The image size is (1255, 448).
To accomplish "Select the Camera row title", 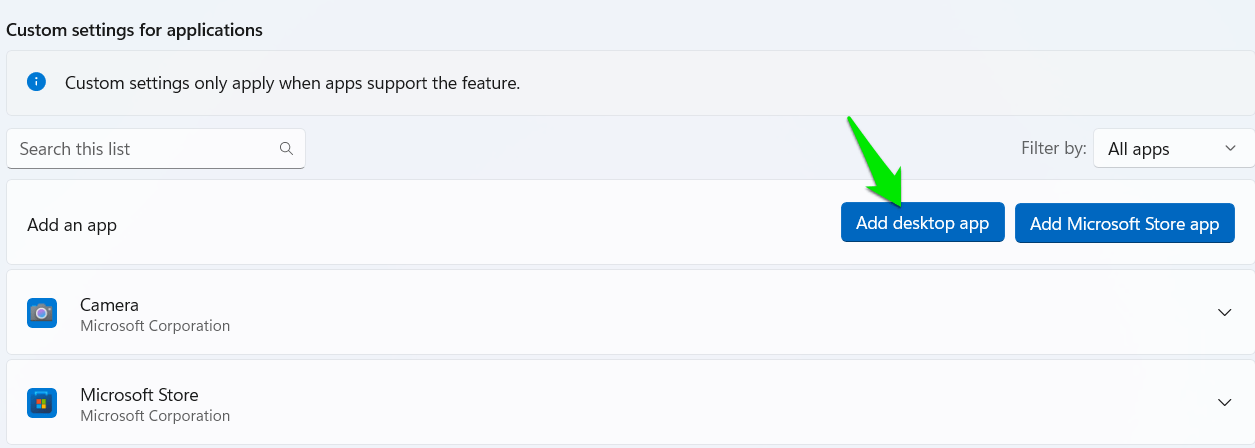I will (109, 305).
